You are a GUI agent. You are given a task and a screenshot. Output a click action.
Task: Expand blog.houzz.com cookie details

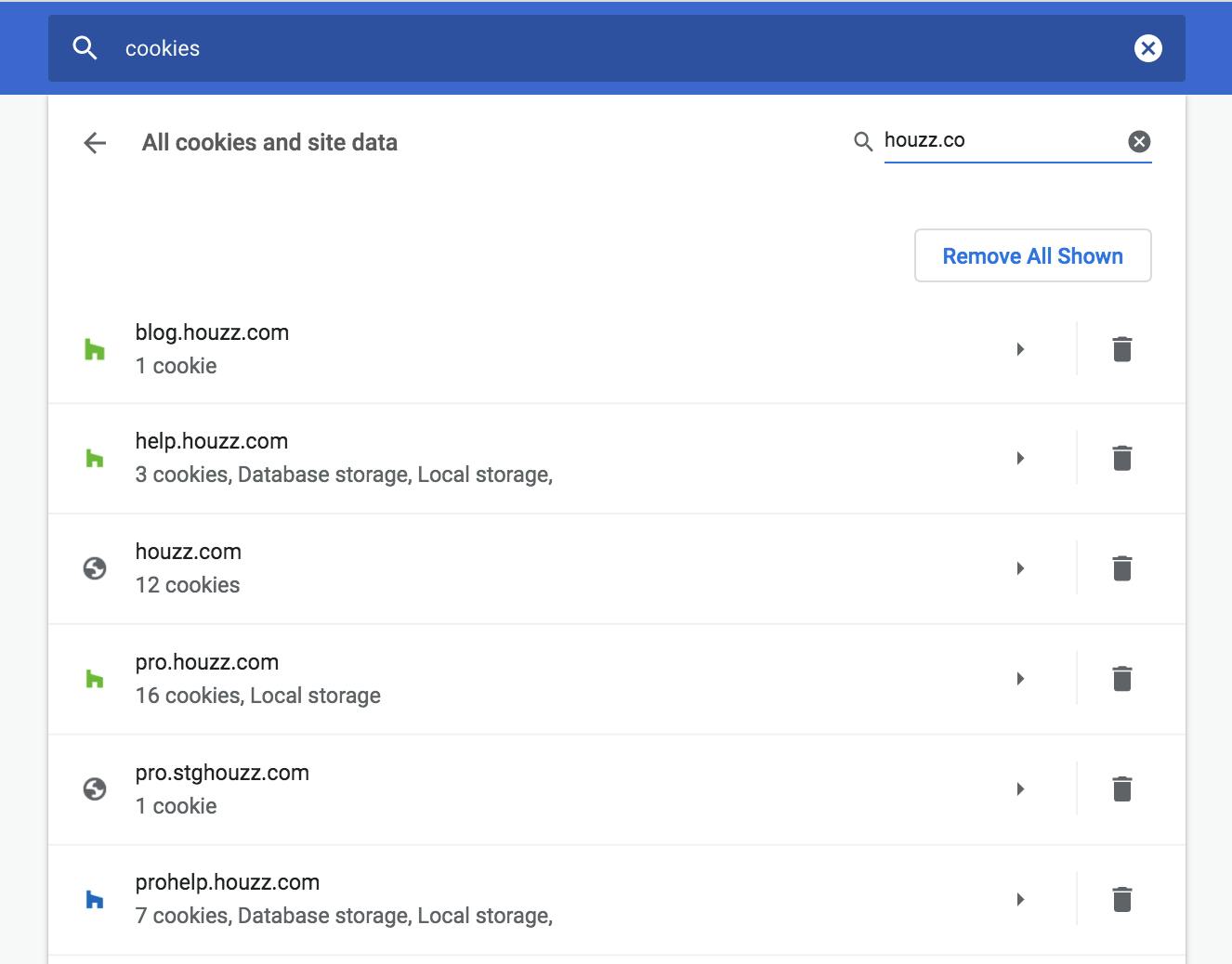pyautogui.click(x=1020, y=349)
